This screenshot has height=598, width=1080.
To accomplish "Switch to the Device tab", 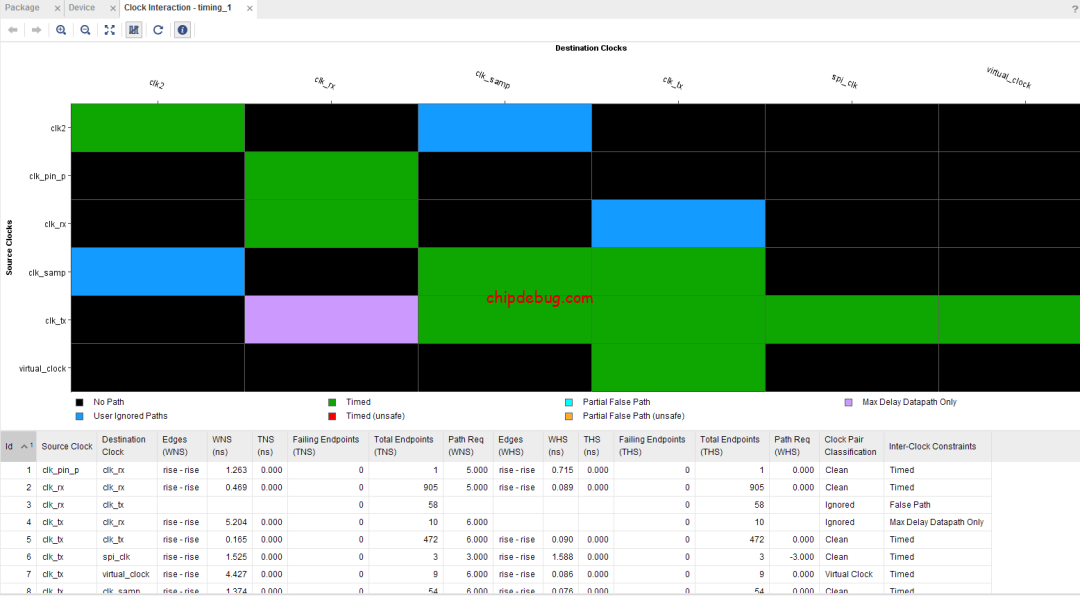I will point(81,8).
